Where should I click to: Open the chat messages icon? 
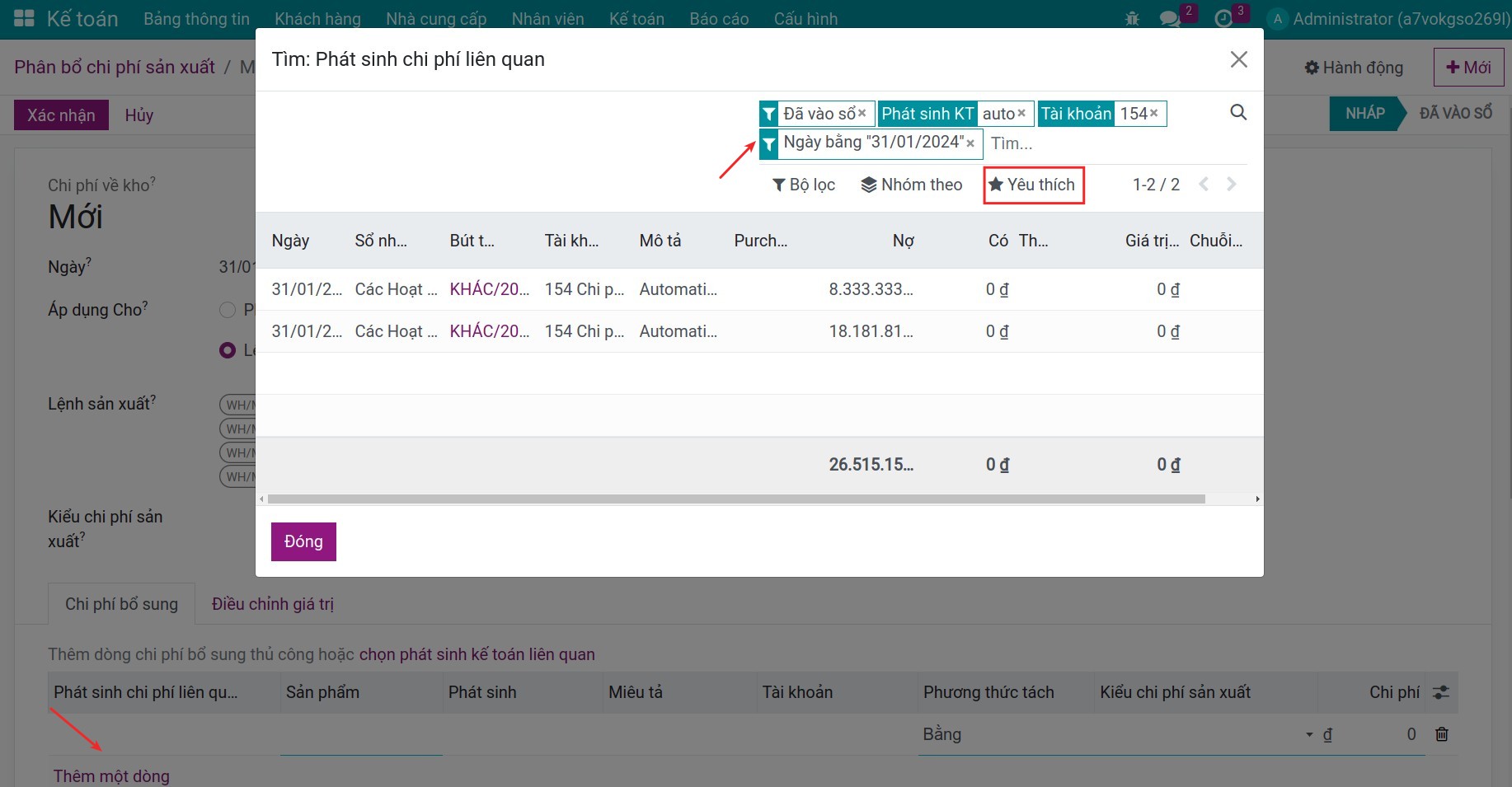coord(1169,18)
